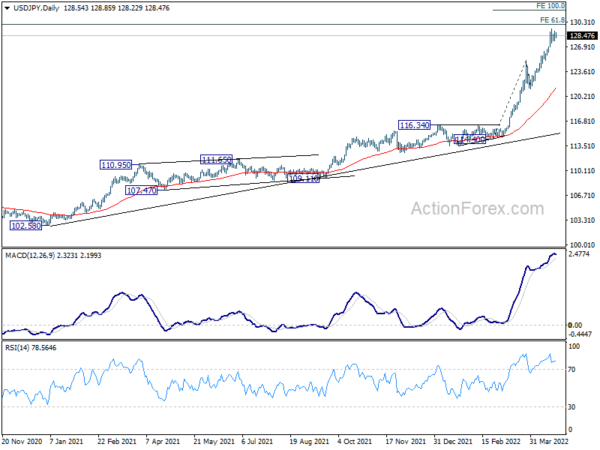The image size is (600, 450).
Task: Select the 126.910 price axis value
Action: point(582,47)
